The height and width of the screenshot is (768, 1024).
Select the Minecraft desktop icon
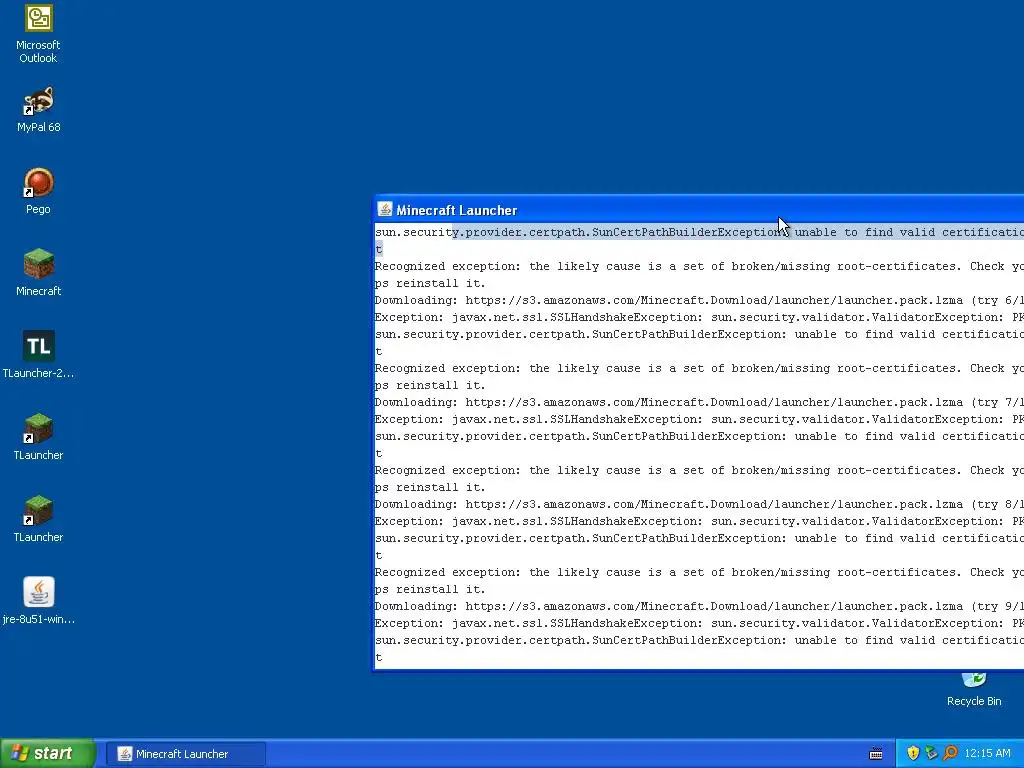[38, 273]
